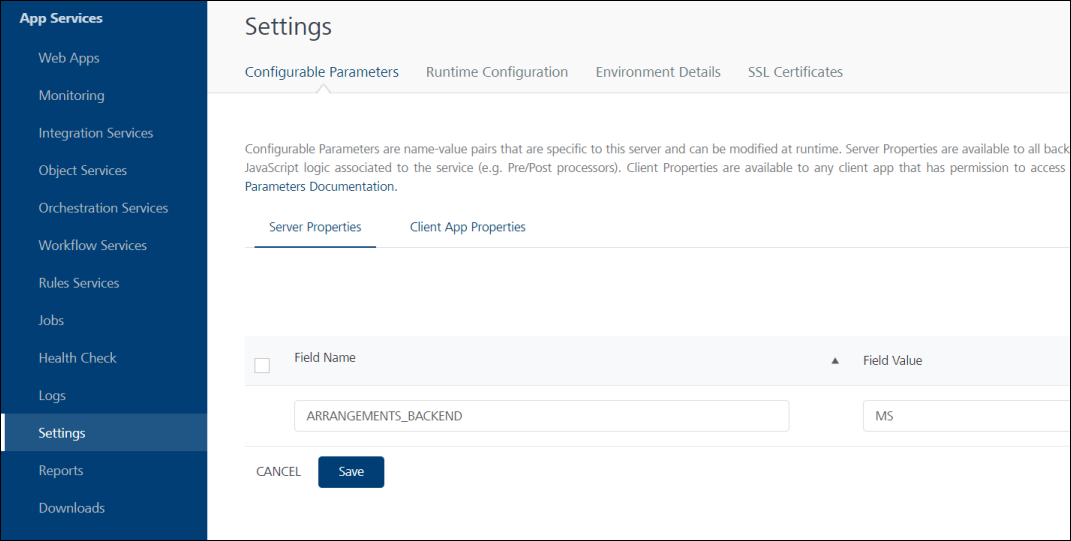
Task: Select Jobs from the sidebar
Action: [51, 320]
